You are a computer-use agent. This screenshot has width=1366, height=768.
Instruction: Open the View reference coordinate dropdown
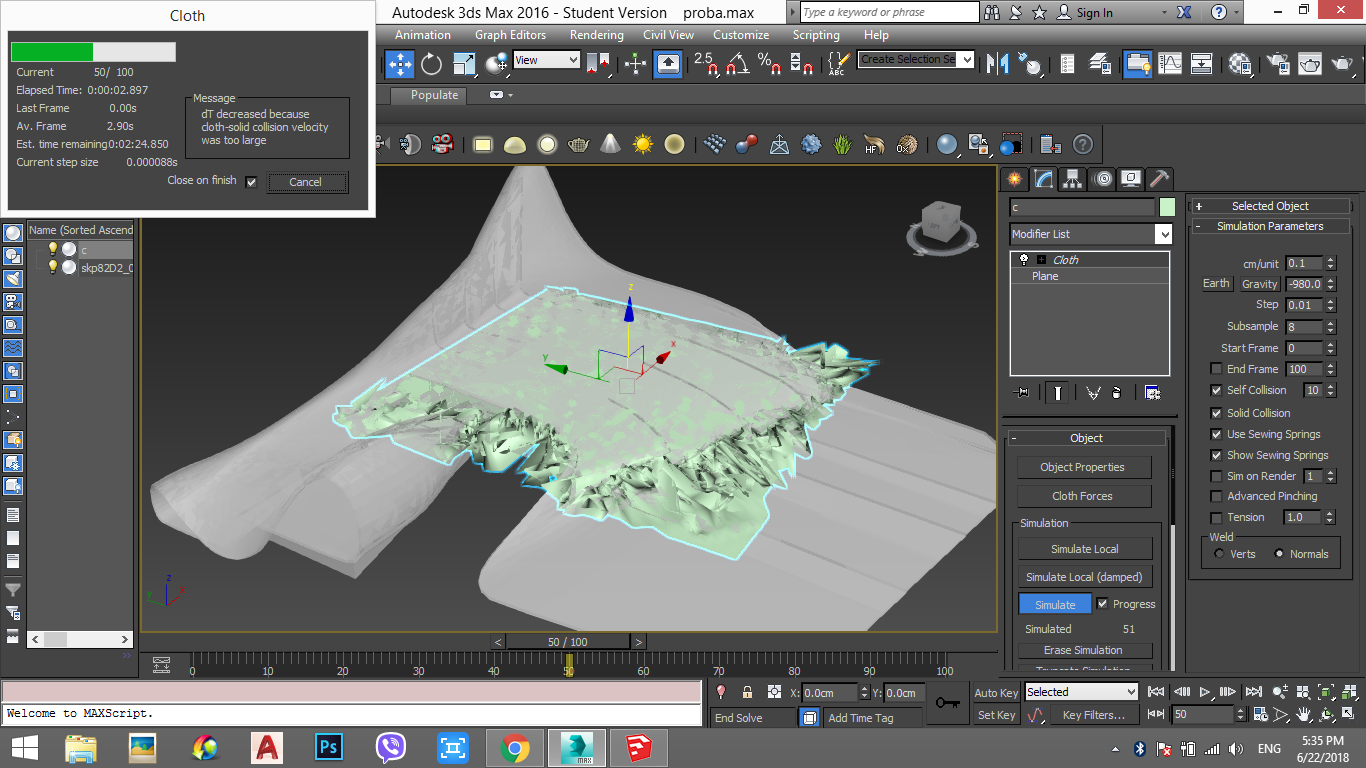tap(546, 60)
